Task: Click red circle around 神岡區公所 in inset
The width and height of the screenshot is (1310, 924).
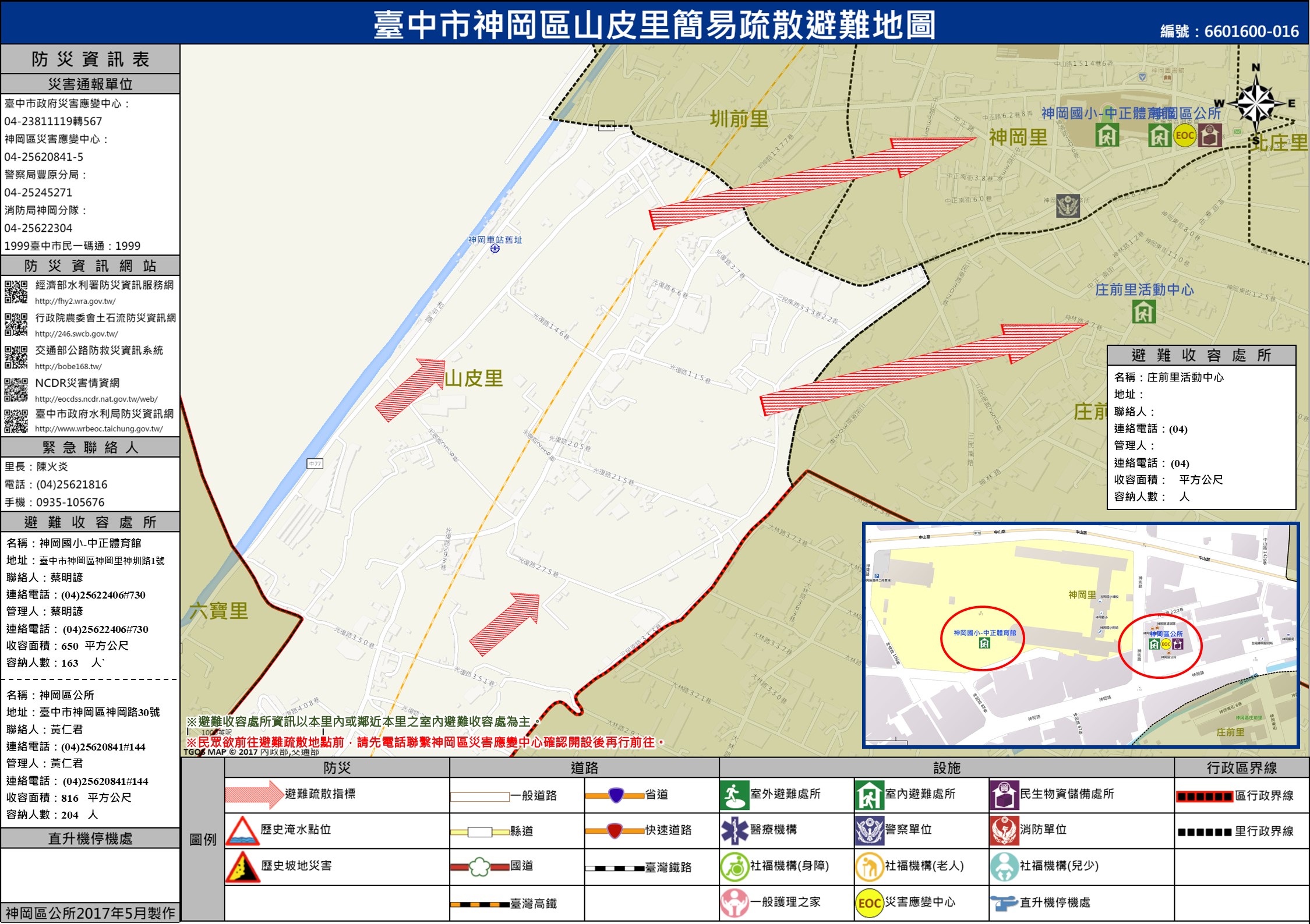Action: 1159,646
